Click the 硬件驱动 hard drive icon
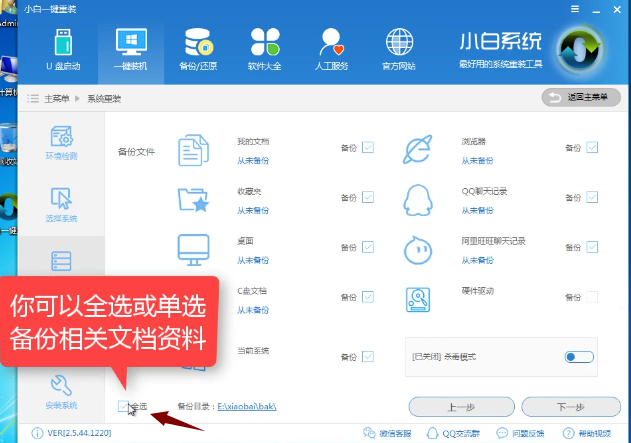The height and width of the screenshot is (443, 631). tap(416, 298)
